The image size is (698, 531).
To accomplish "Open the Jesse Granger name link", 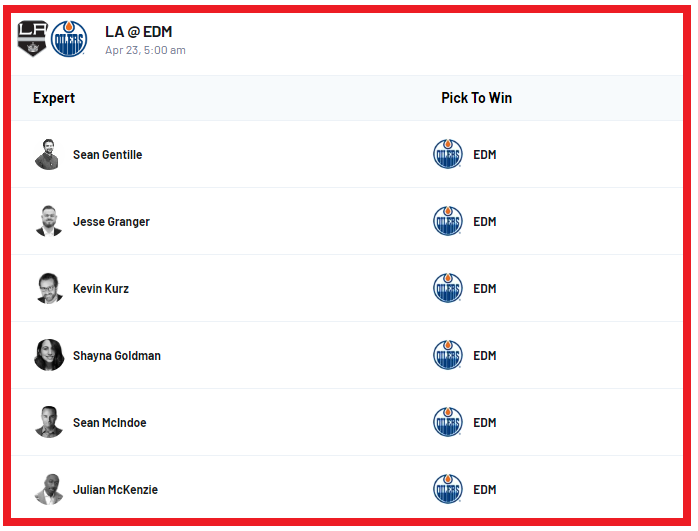I will pos(111,222).
